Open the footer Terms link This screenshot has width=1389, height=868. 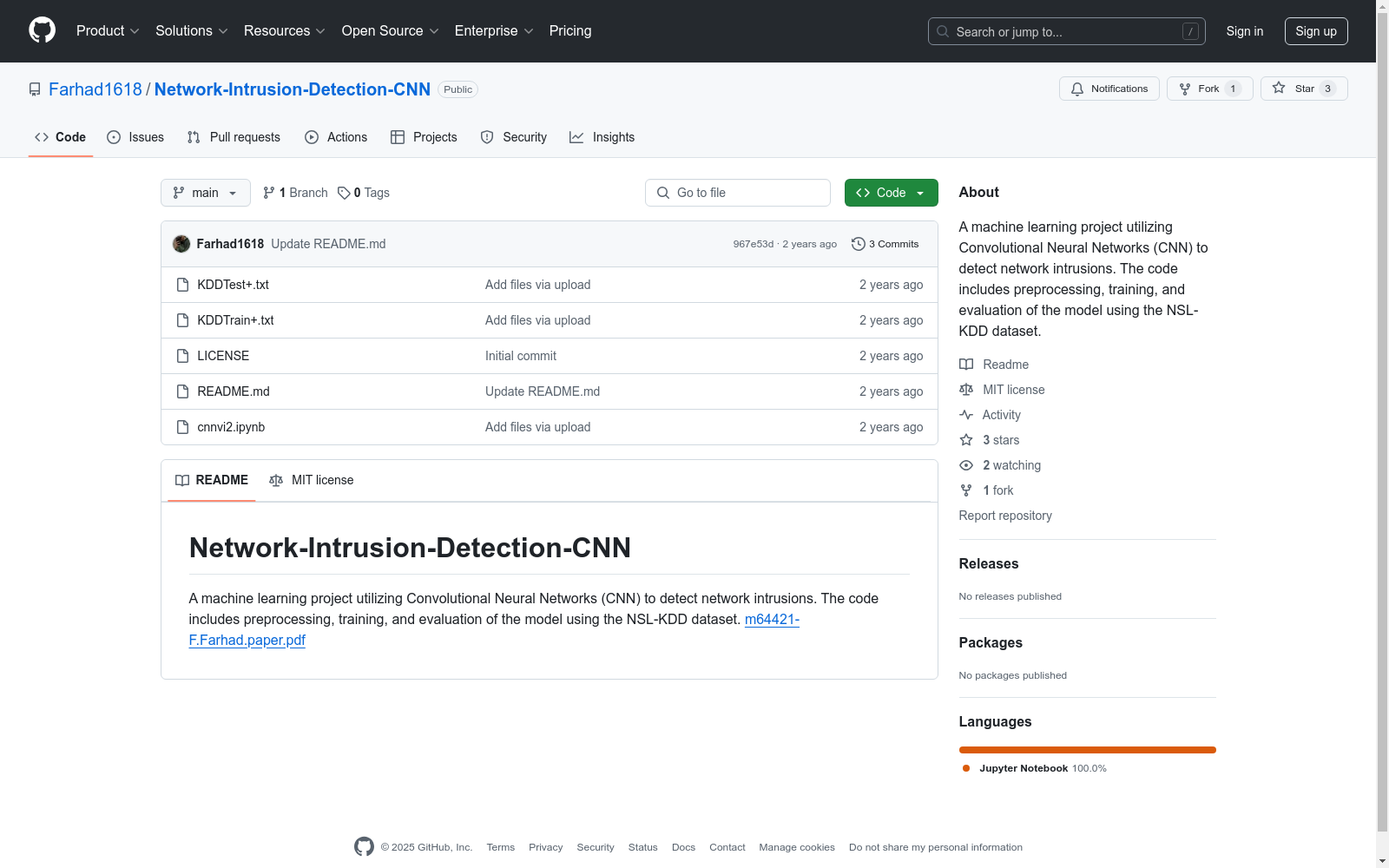(x=501, y=847)
